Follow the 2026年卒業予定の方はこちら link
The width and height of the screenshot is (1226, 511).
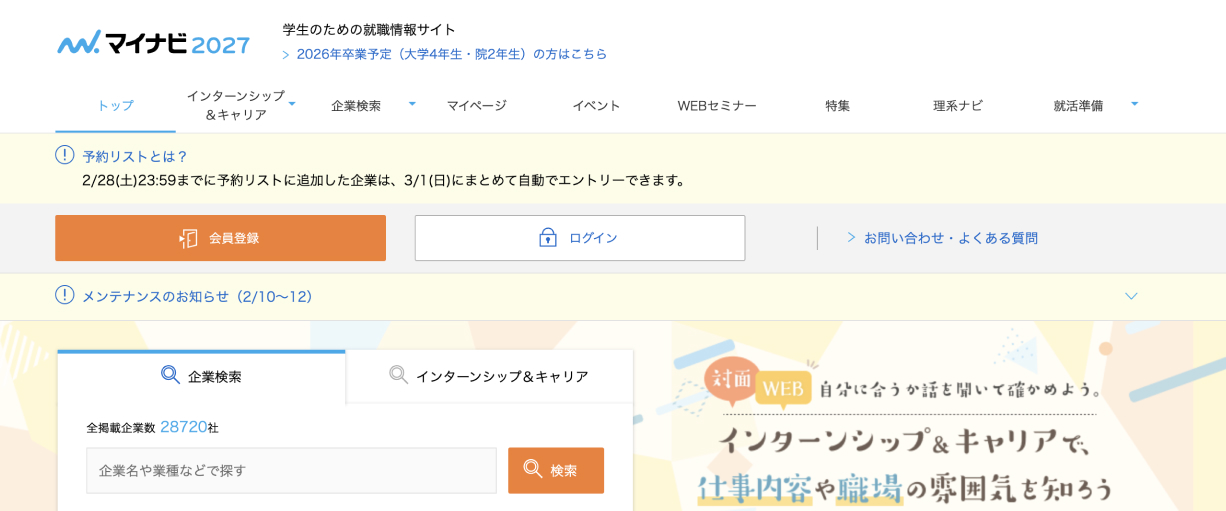(451, 54)
